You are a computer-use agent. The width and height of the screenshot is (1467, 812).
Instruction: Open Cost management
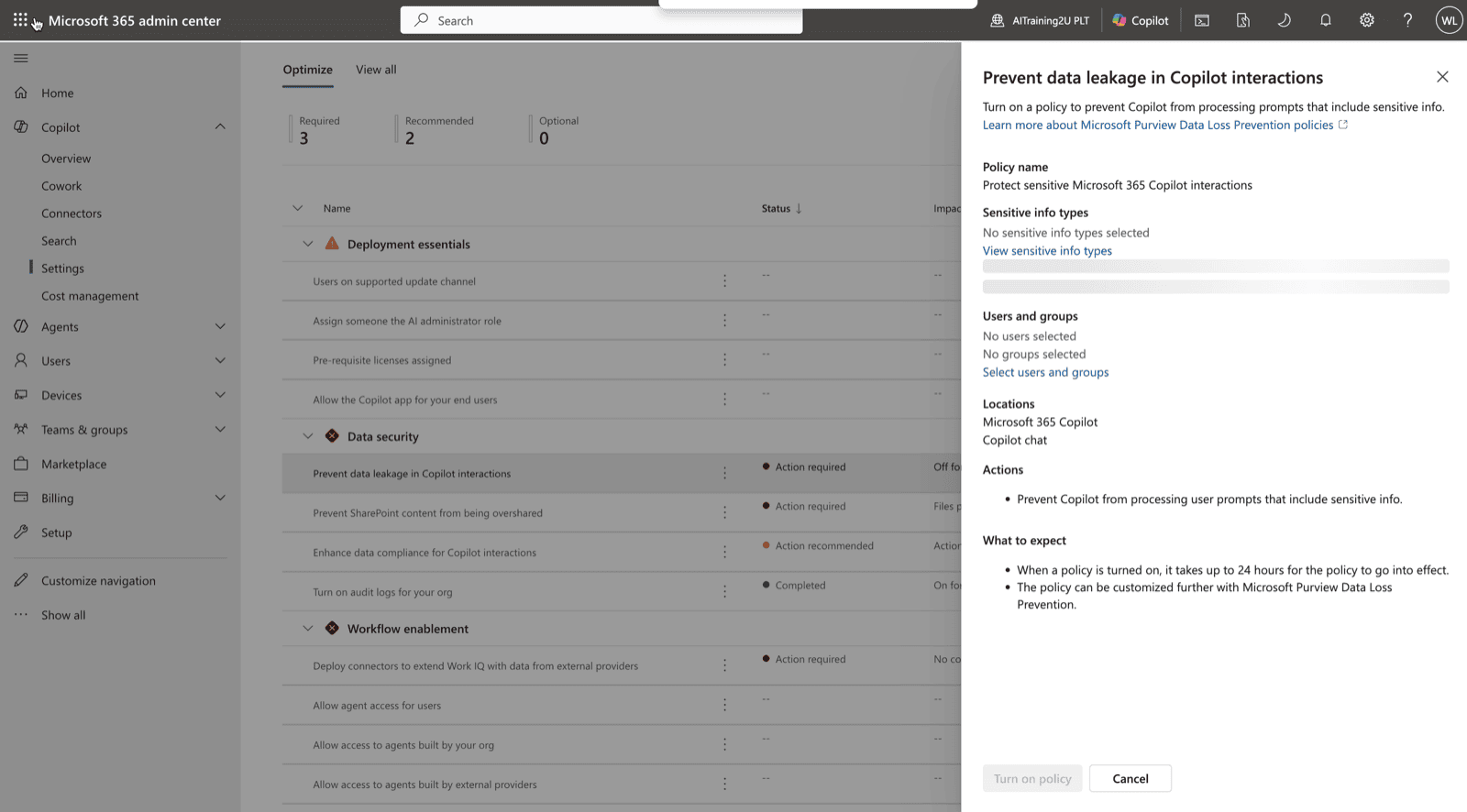90,296
